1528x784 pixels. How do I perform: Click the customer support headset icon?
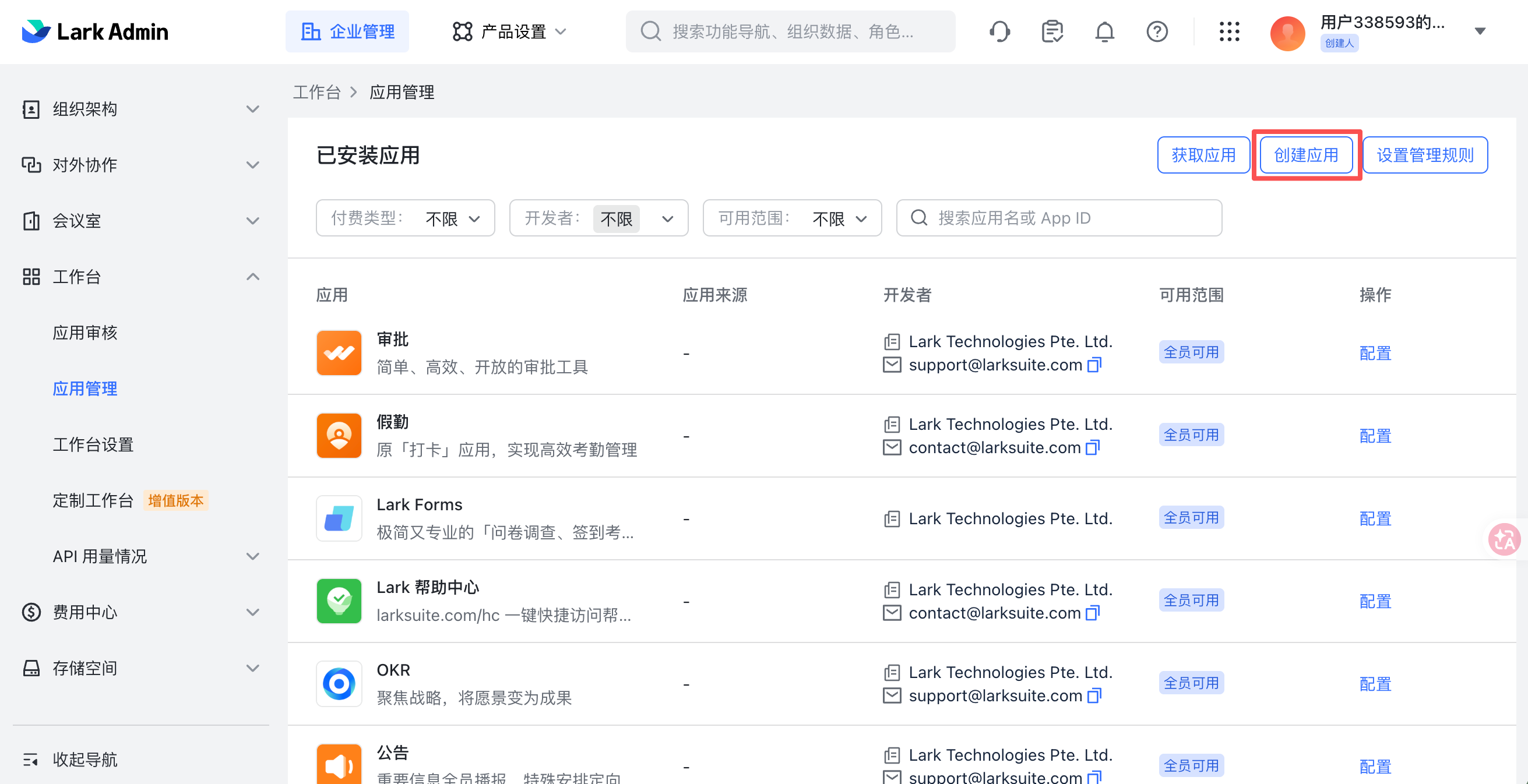(999, 31)
